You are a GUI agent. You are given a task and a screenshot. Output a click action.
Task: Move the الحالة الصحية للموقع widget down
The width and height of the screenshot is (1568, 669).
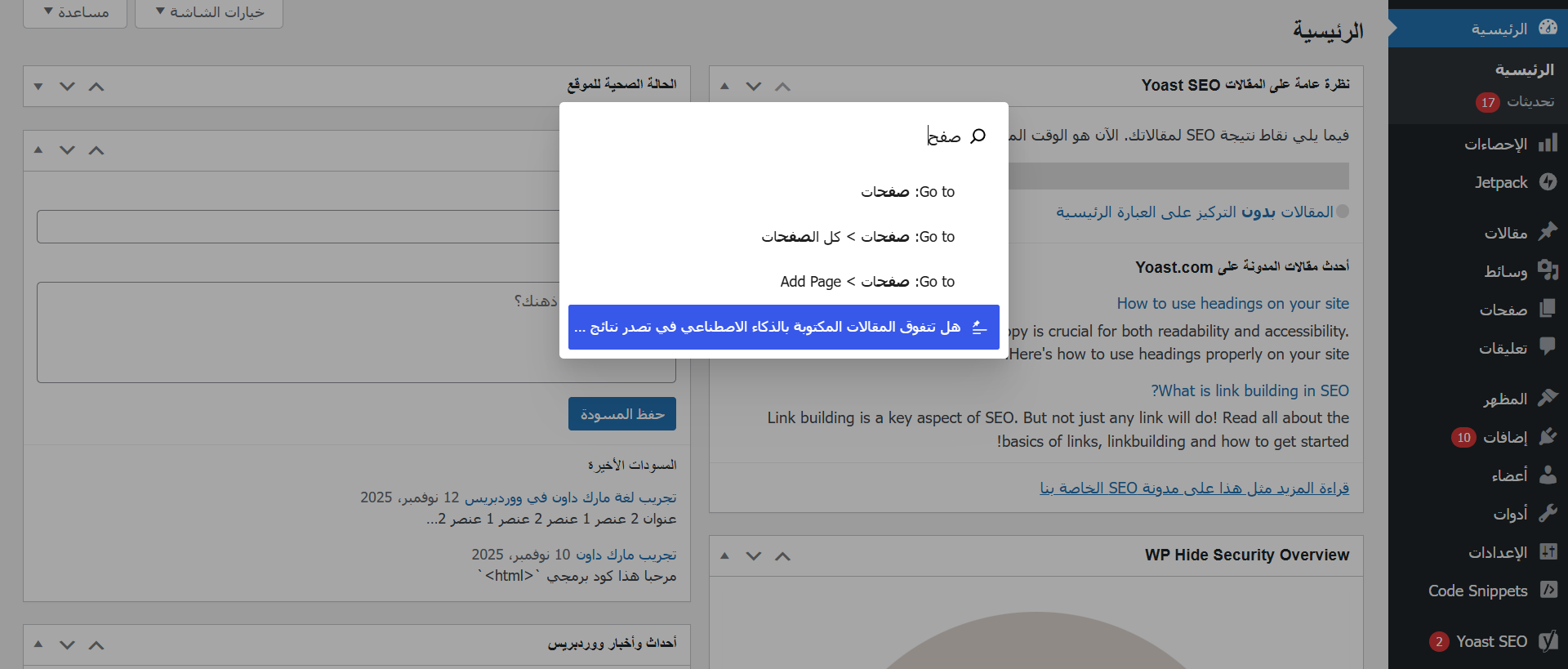click(x=67, y=86)
